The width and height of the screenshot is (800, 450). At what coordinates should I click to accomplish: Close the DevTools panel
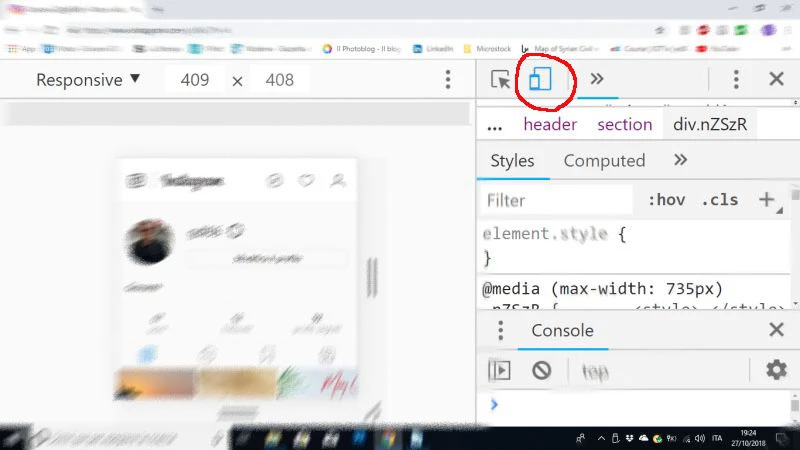[777, 79]
